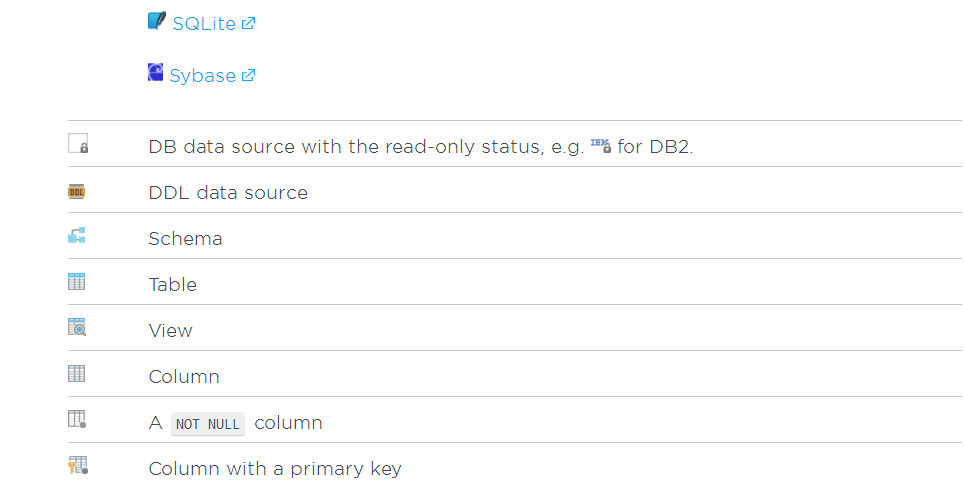Open the Sybase link
Screen dimensions: 964x483
click(x=202, y=76)
